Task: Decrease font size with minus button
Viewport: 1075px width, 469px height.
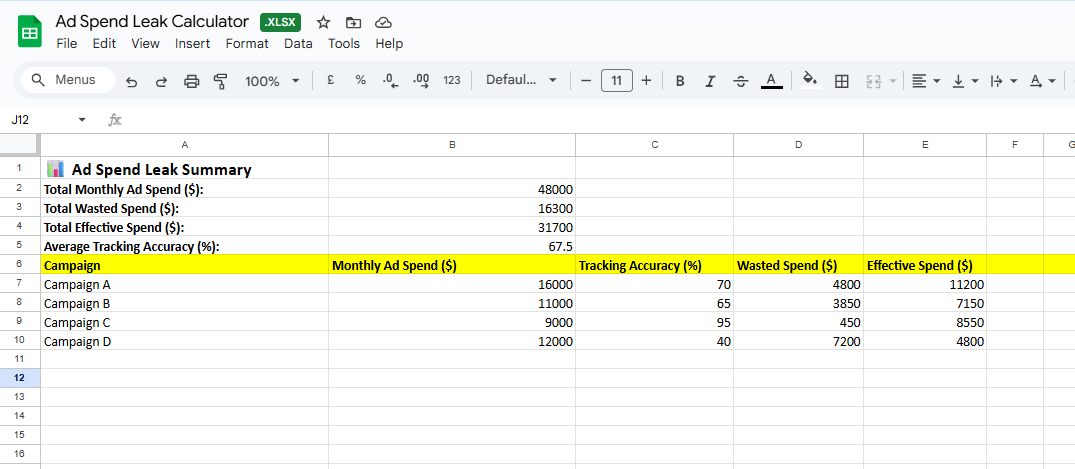Action: tap(585, 80)
